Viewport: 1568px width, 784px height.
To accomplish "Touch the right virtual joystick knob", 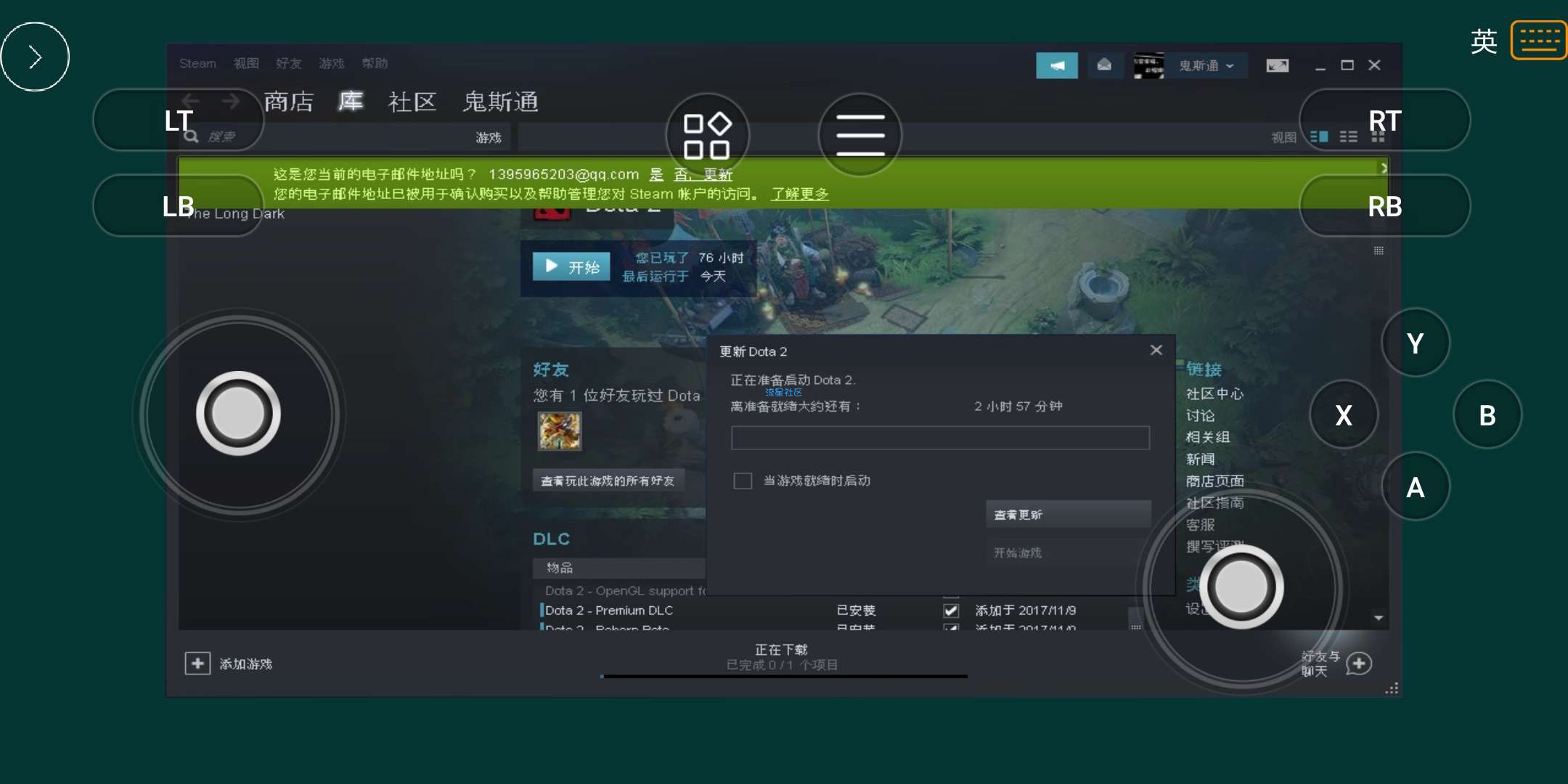I will [x=1241, y=587].
